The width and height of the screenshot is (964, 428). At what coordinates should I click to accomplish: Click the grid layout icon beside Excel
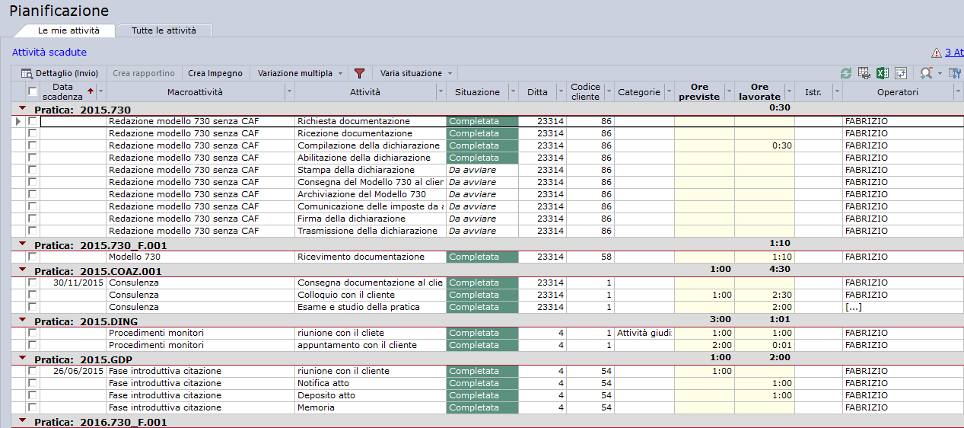(x=901, y=73)
